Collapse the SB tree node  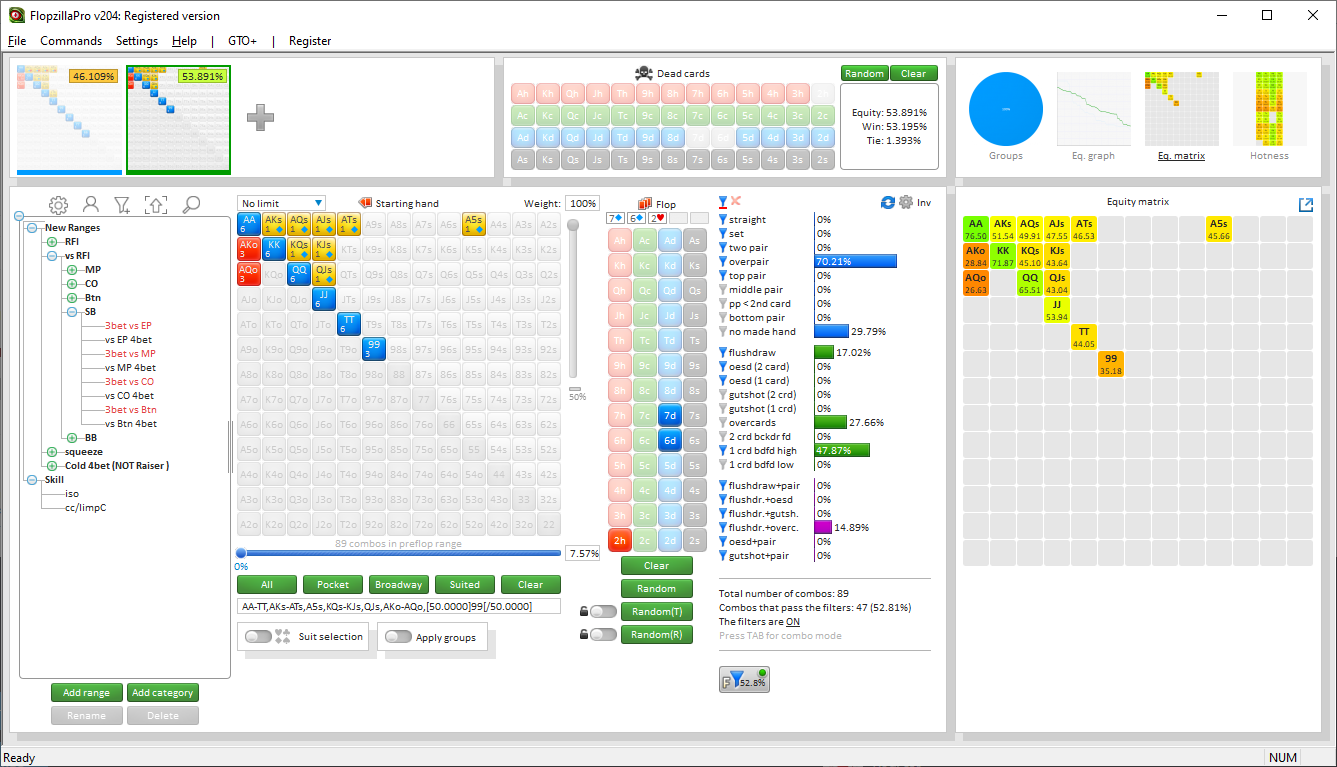point(71,312)
